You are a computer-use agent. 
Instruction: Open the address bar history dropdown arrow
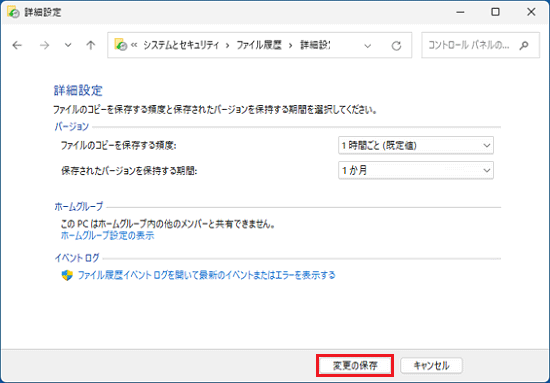pyautogui.click(x=367, y=46)
